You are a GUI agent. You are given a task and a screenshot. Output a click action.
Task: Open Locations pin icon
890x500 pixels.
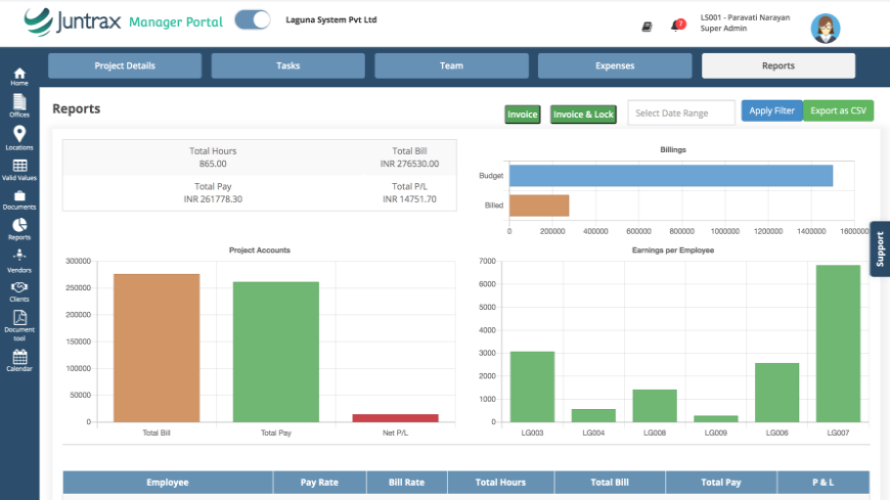[19, 137]
